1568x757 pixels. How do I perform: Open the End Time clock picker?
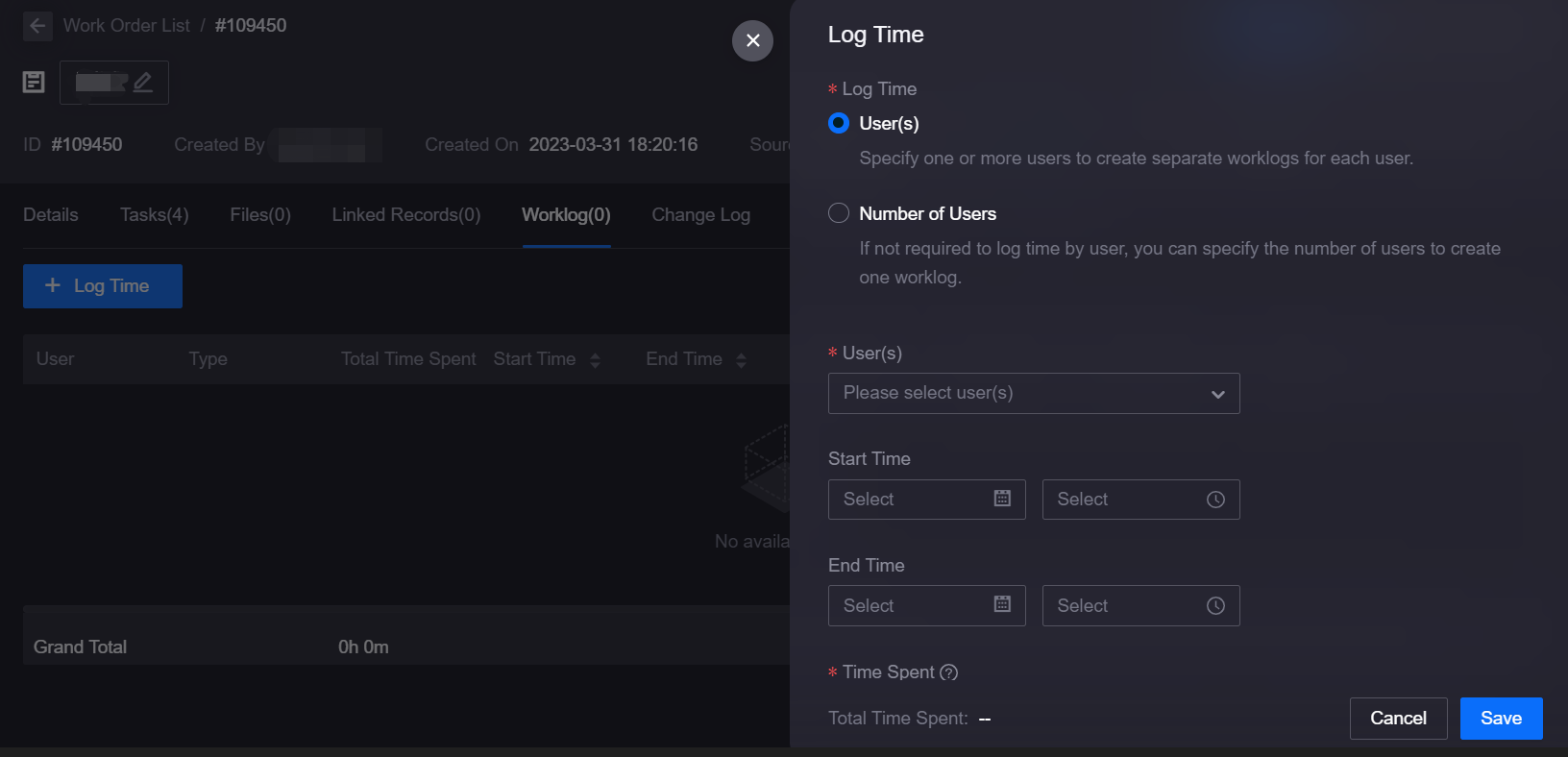[x=1215, y=606]
